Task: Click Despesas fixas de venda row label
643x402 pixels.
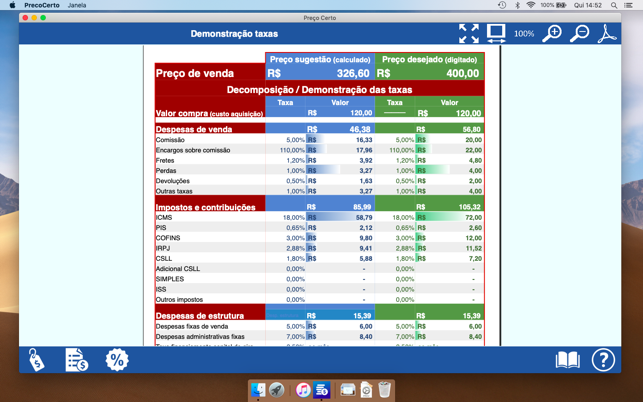Action: pos(192,327)
